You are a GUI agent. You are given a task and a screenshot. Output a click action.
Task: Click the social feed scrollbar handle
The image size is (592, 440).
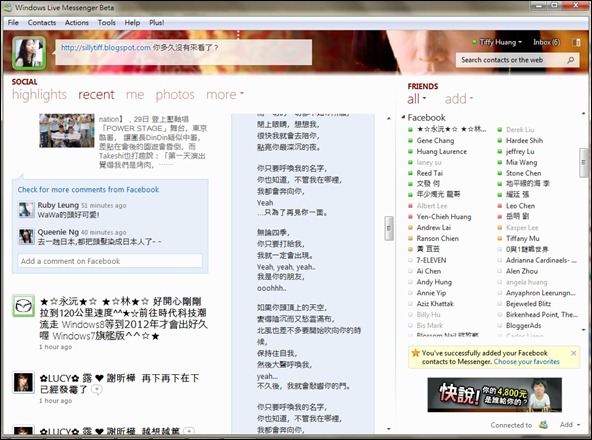(388, 228)
